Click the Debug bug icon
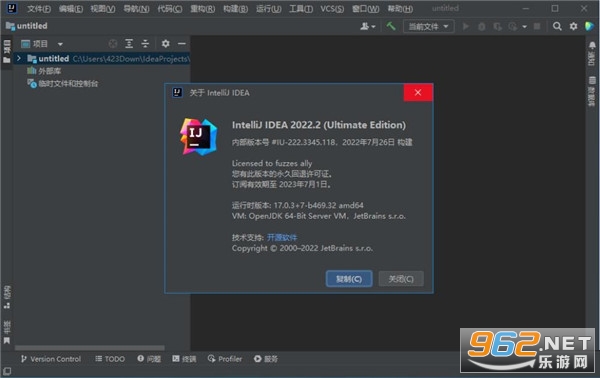Image resolution: width=600 pixels, height=378 pixels. 482,26
